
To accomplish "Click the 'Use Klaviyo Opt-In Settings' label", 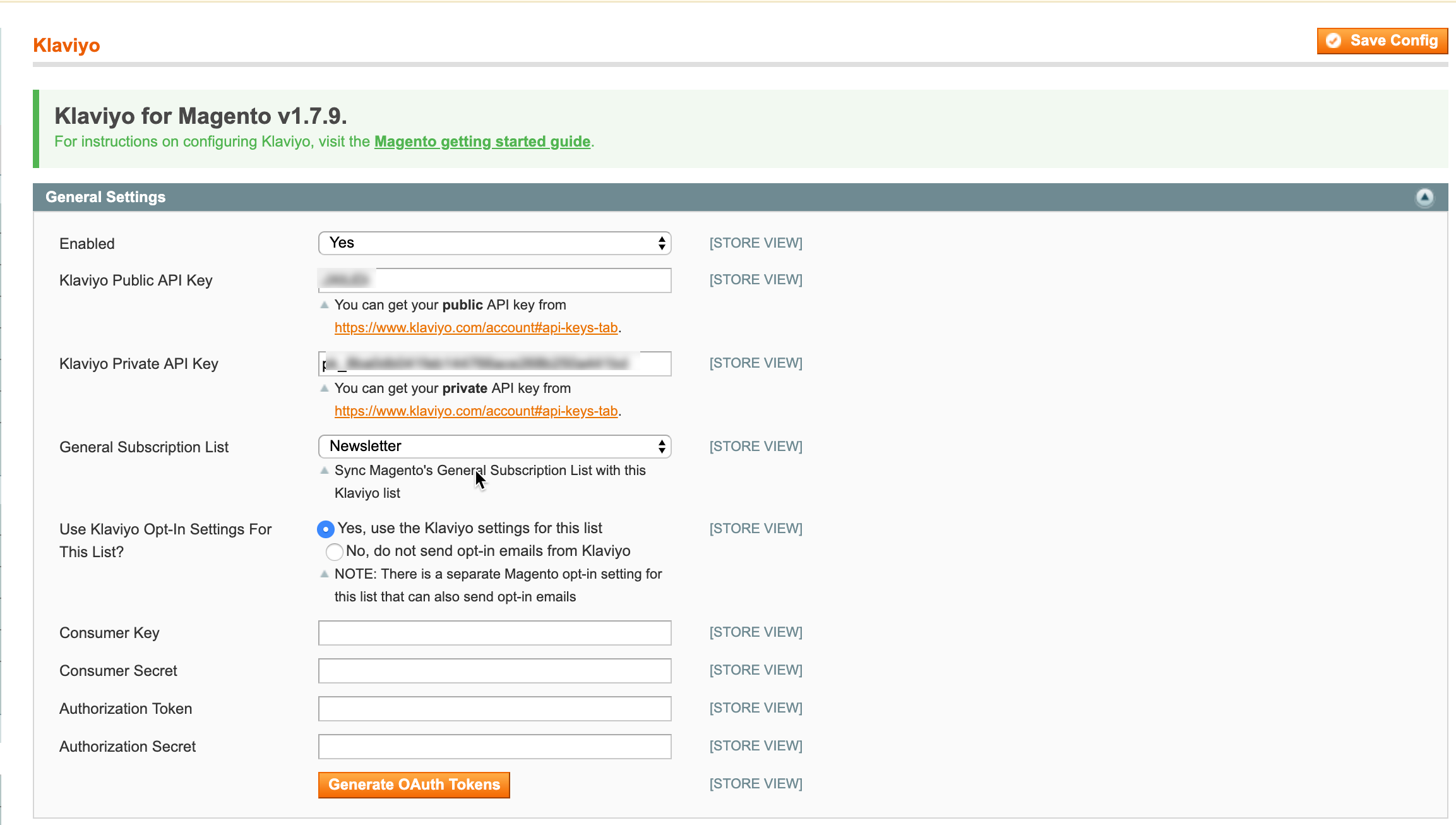I will [x=165, y=541].
